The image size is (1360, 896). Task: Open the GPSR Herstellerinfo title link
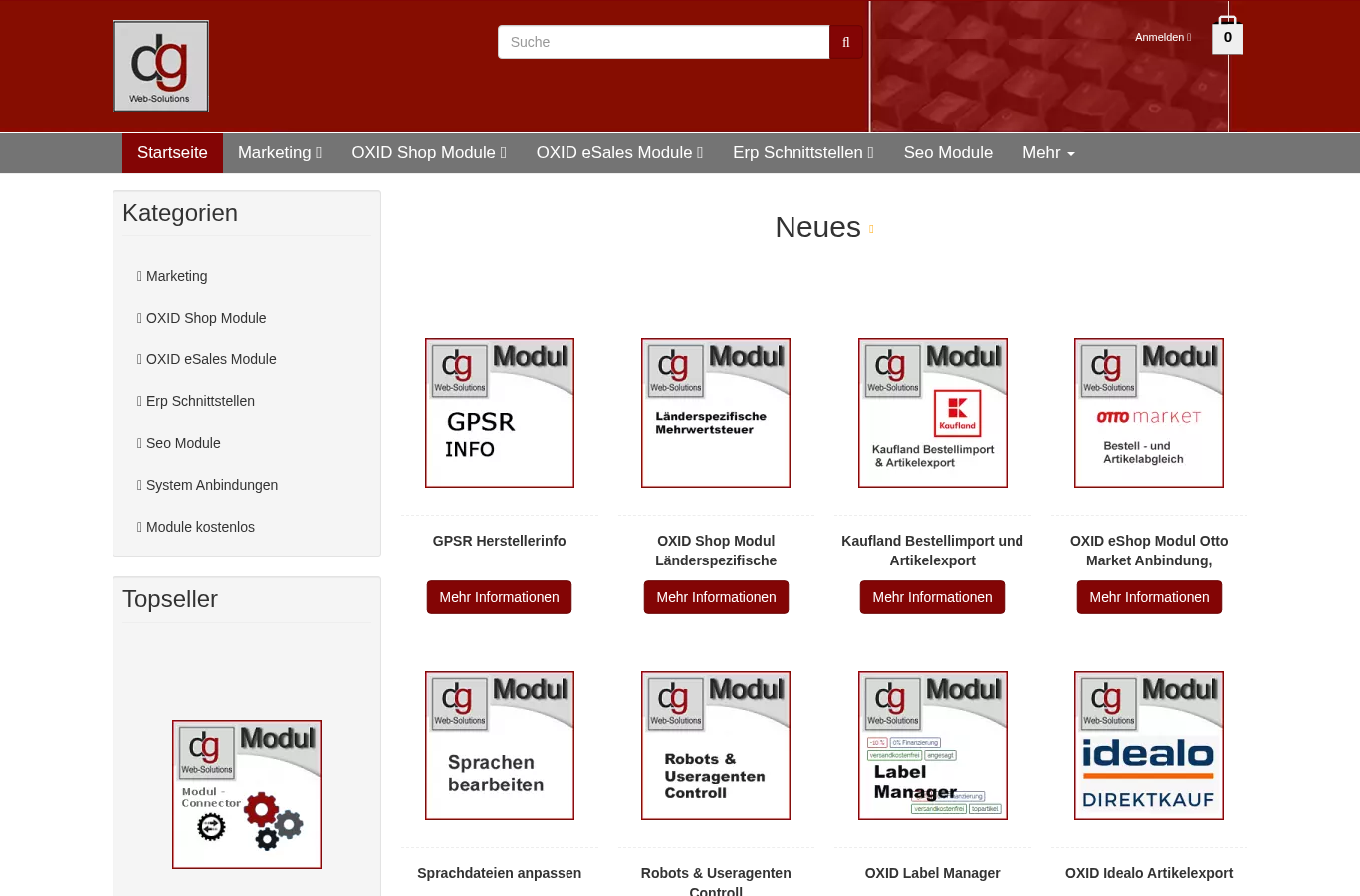500,541
